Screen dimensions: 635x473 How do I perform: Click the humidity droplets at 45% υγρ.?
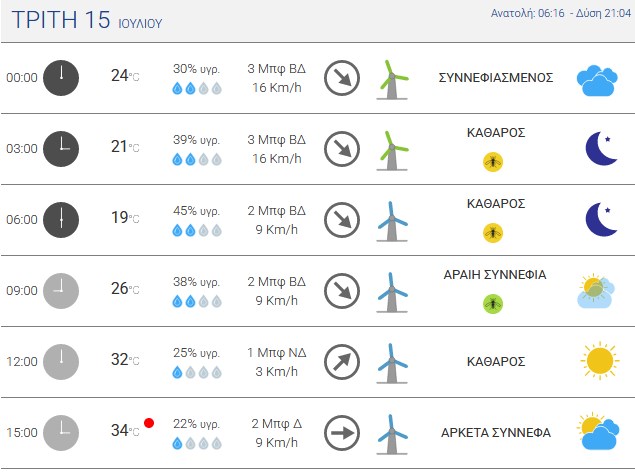pyautogui.click(x=197, y=230)
